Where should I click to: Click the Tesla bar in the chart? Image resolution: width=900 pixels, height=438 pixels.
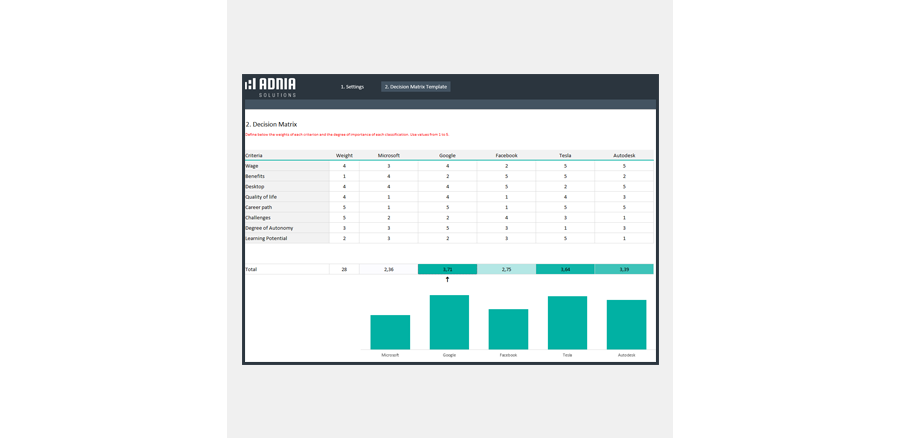point(567,322)
